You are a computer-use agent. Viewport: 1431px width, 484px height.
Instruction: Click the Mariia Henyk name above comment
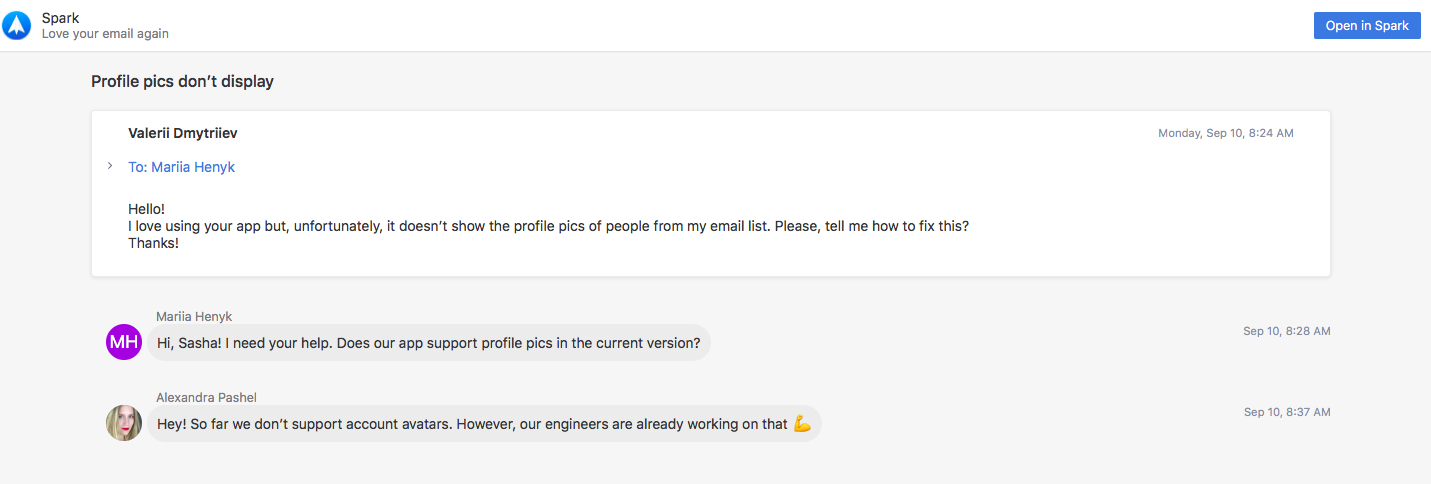[x=194, y=316]
